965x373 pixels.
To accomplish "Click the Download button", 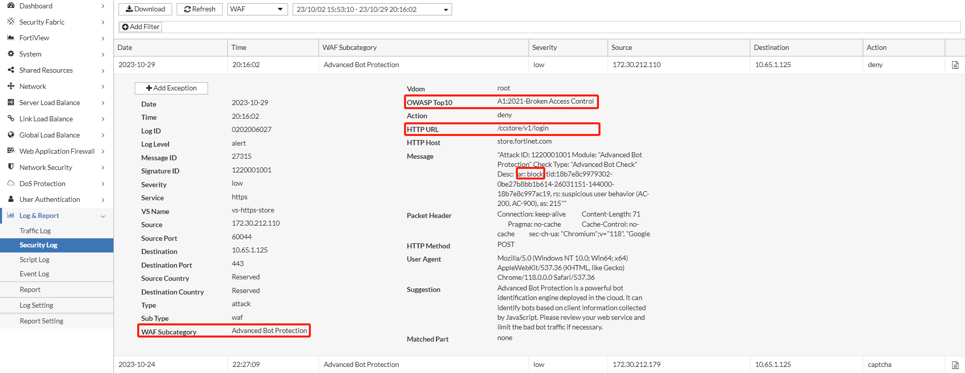I will point(145,9).
